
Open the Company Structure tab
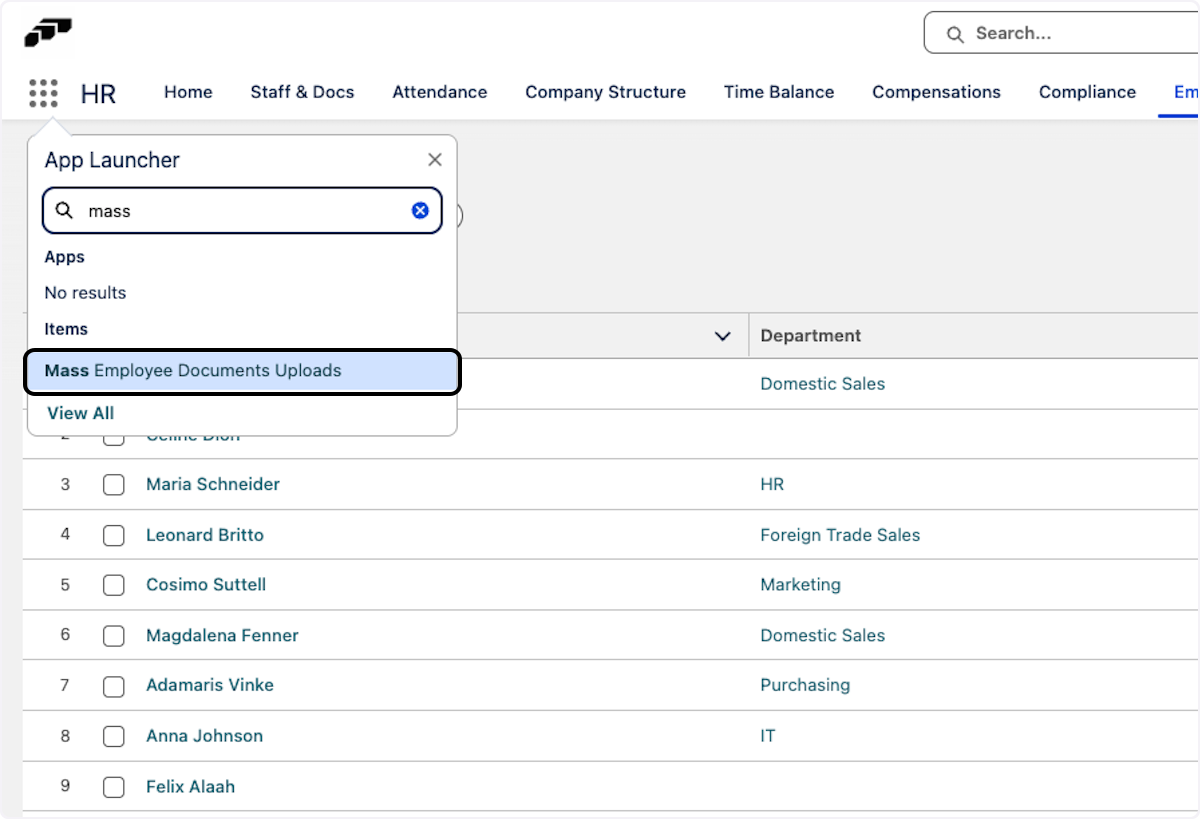click(x=604, y=92)
